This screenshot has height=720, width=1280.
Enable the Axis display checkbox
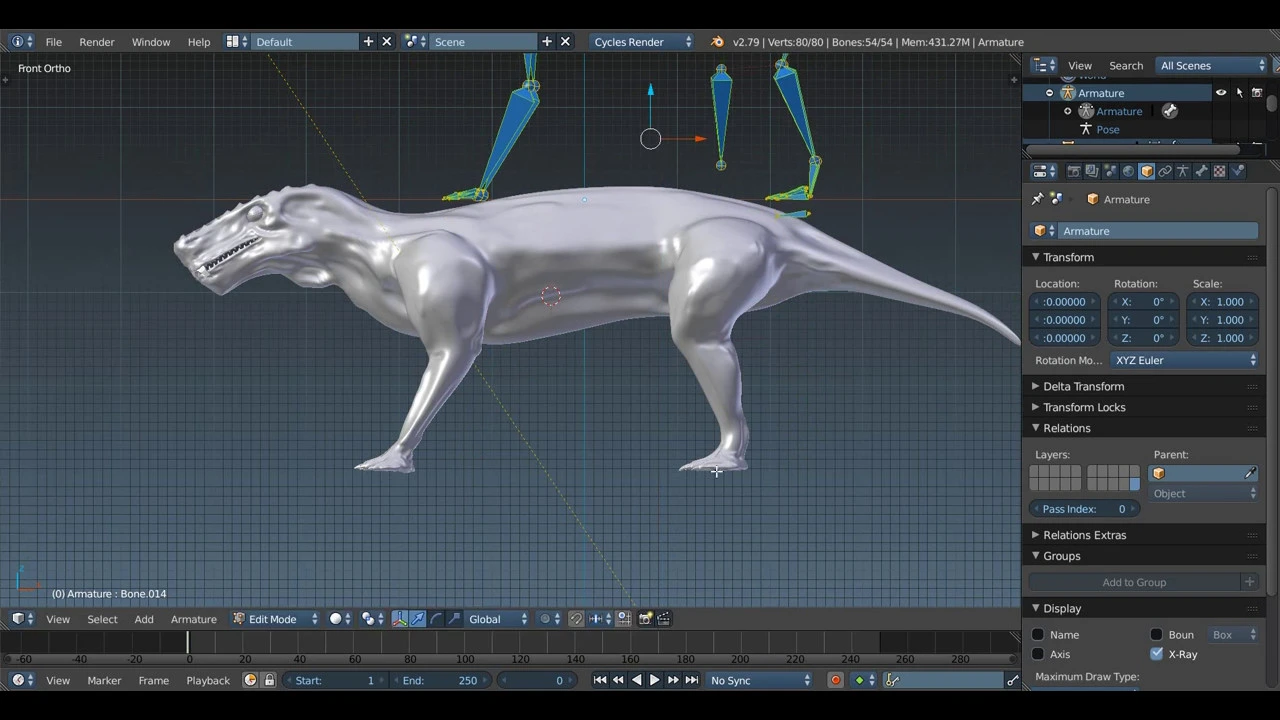click(x=1038, y=654)
